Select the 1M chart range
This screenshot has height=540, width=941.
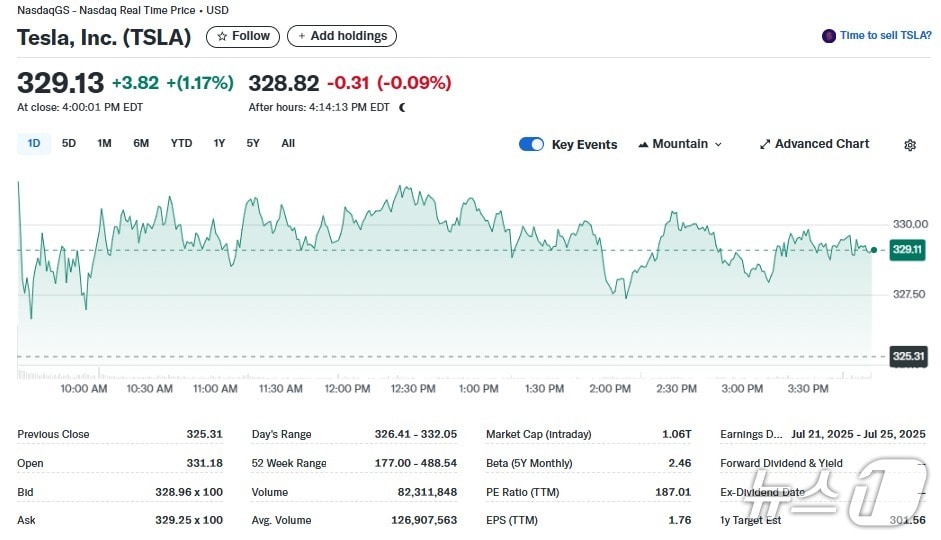tap(104, 143)
